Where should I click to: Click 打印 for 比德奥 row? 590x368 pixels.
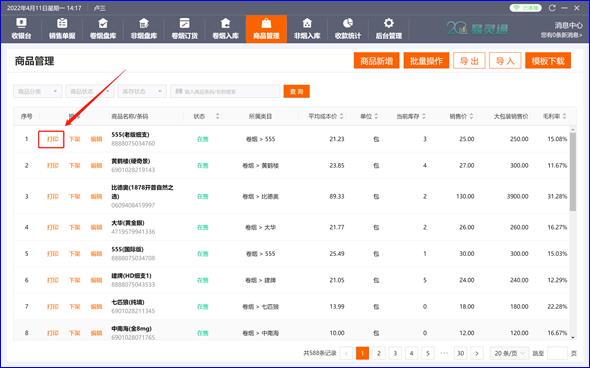pyautogui.click(x=52, y=196)
